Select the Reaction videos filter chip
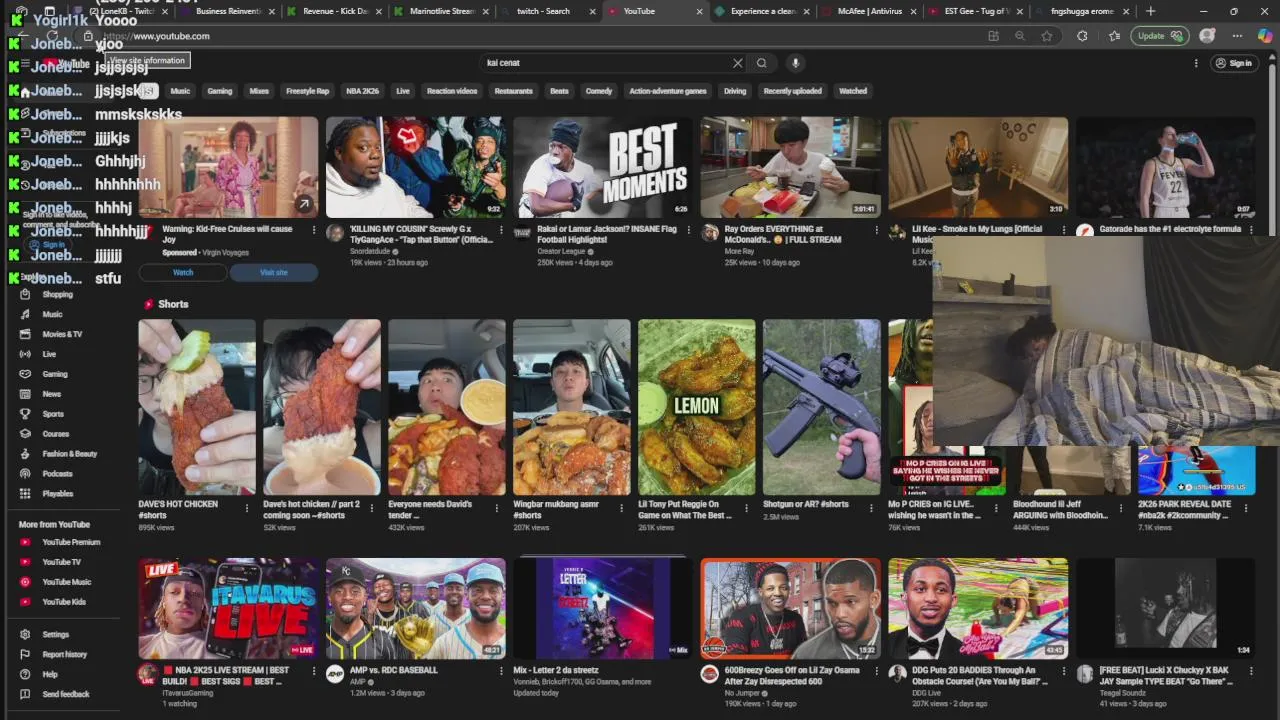 pos(452,91)
